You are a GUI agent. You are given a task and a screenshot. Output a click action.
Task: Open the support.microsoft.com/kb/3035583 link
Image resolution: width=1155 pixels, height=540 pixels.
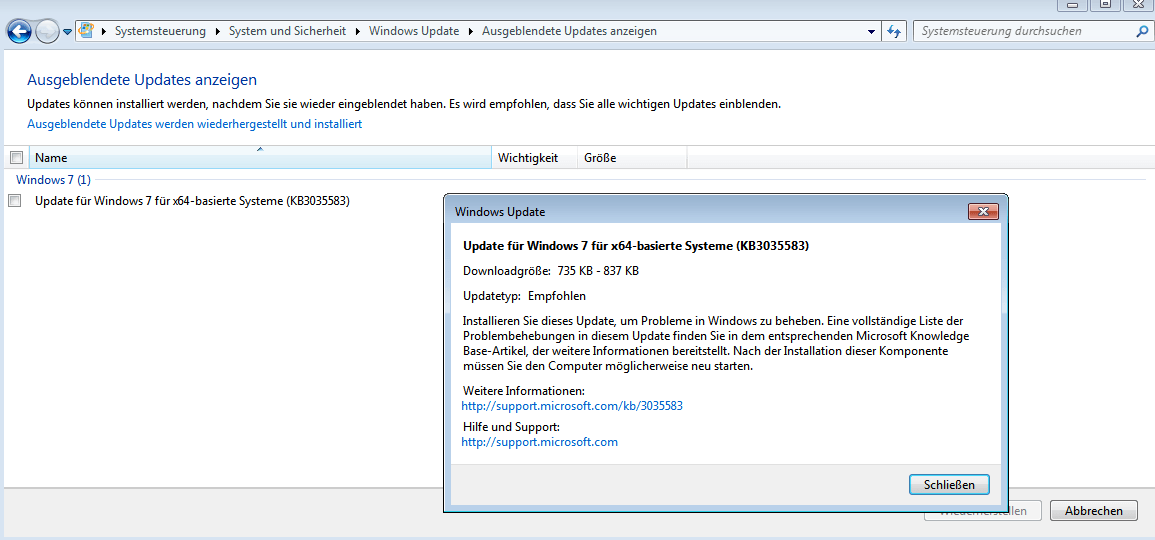572,406
